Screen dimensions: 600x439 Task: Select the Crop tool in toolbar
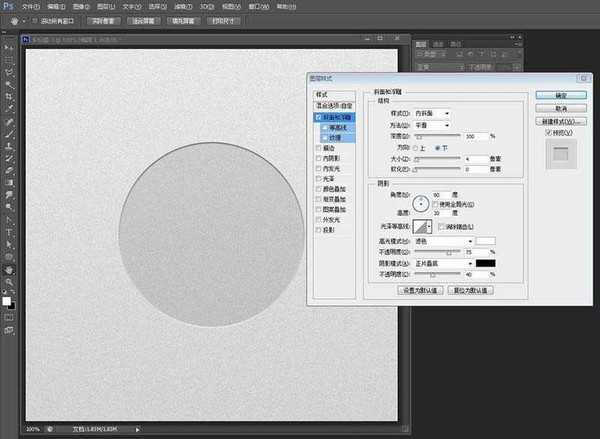9,97
